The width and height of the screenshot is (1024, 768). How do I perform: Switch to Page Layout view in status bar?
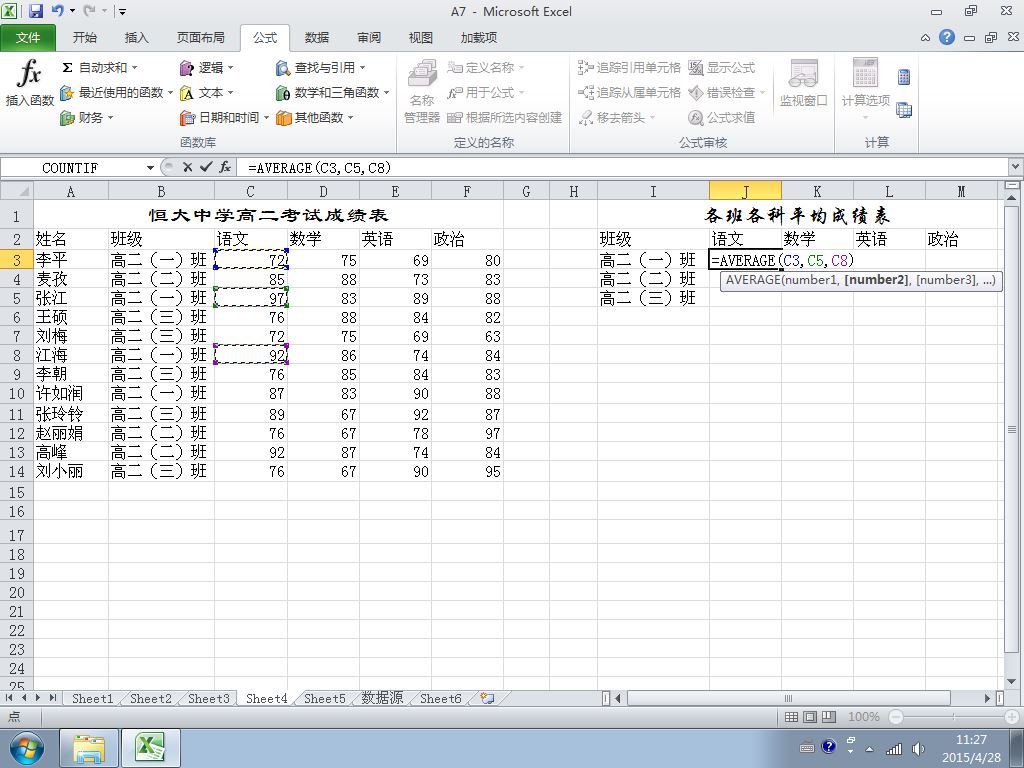(810, 717)
